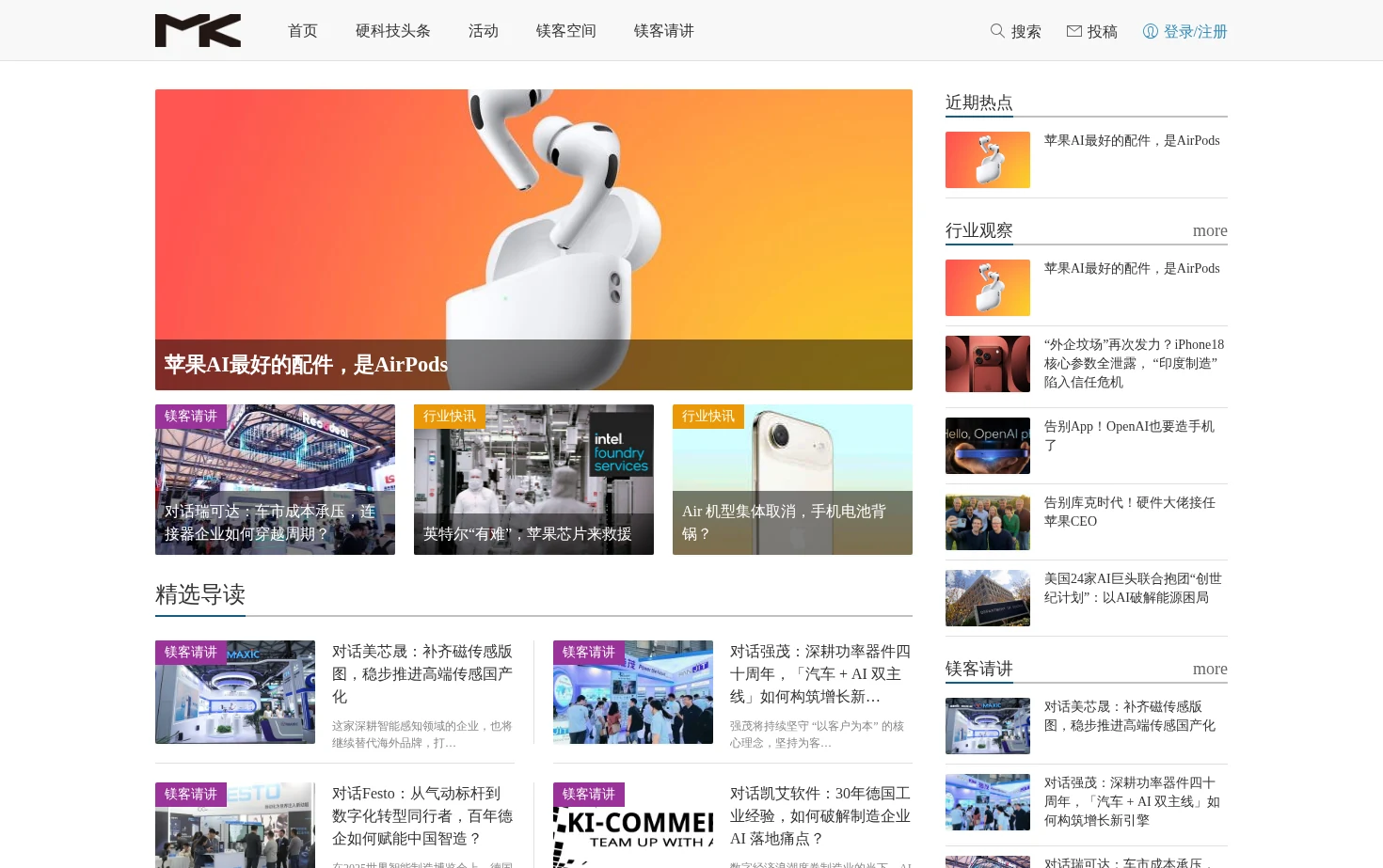Open the 硬科技头条 menu item

pos(393,31)
